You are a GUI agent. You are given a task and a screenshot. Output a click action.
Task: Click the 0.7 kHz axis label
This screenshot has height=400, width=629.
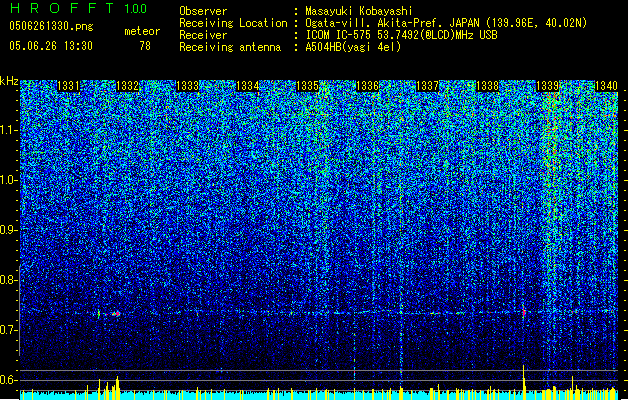click(8, 330)
